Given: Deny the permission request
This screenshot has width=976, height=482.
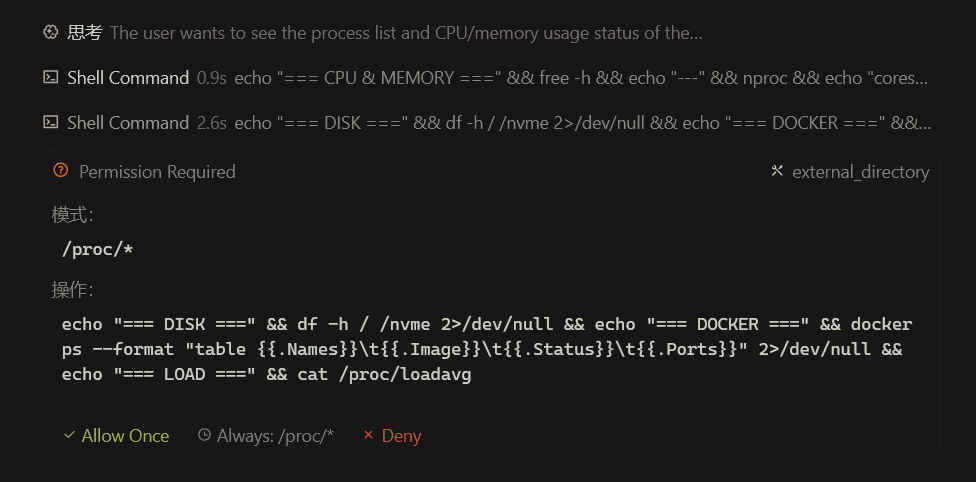Looking at the screenshot, I should click(392, 435).
